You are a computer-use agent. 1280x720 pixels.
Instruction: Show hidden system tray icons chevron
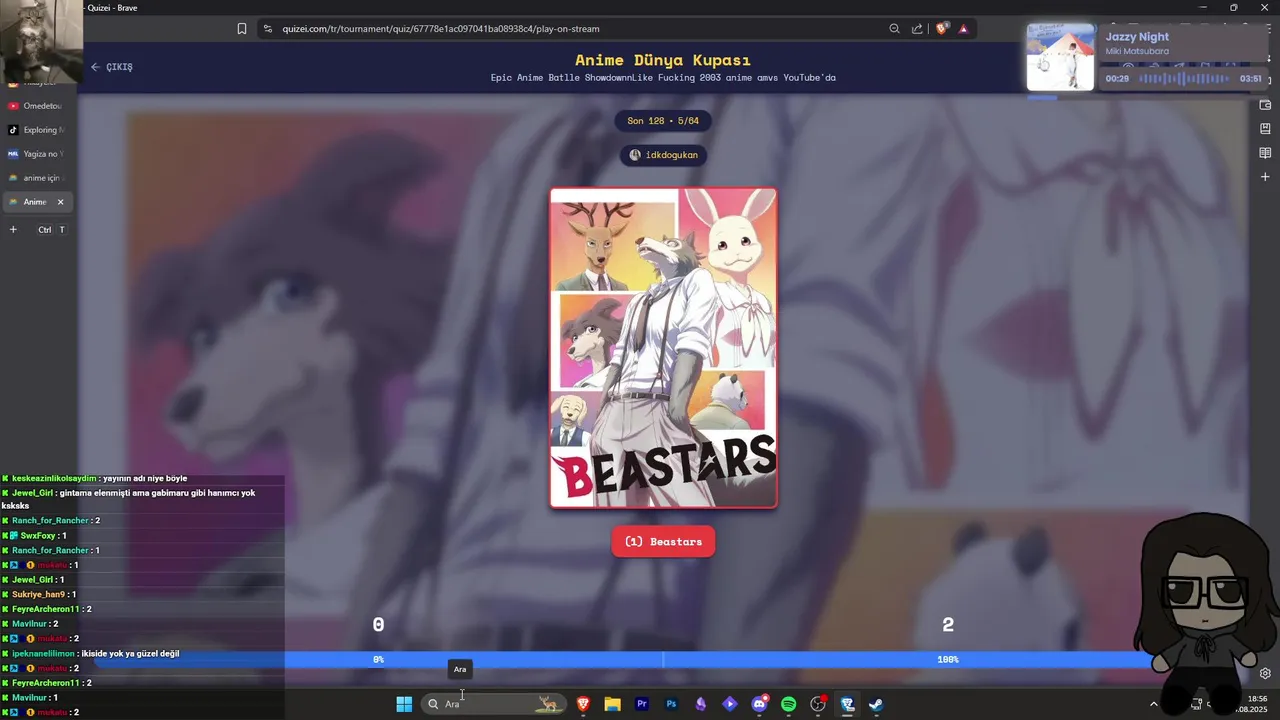pyautogui.click(x=1153, y=704)
